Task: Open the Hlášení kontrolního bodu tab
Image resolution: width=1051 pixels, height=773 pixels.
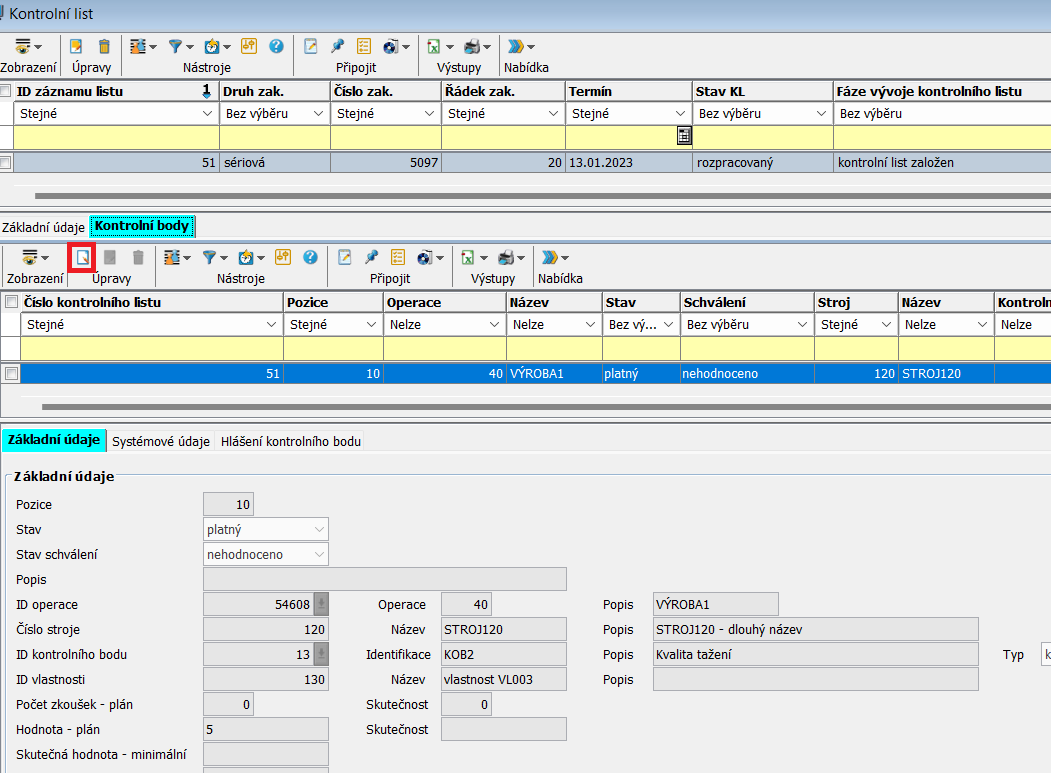Action: (291, 441)
